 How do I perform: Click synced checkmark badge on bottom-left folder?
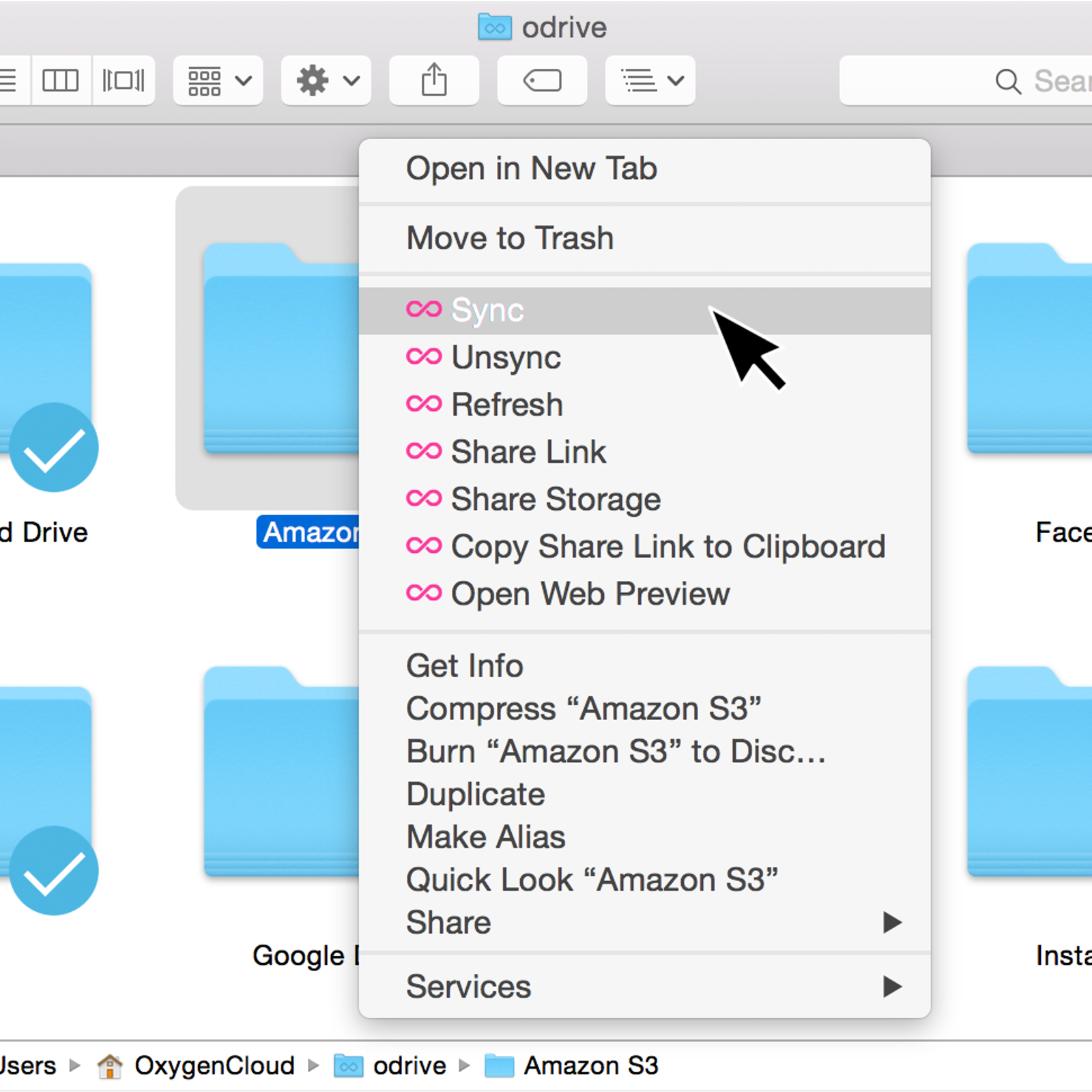click(x=54, y=871)
